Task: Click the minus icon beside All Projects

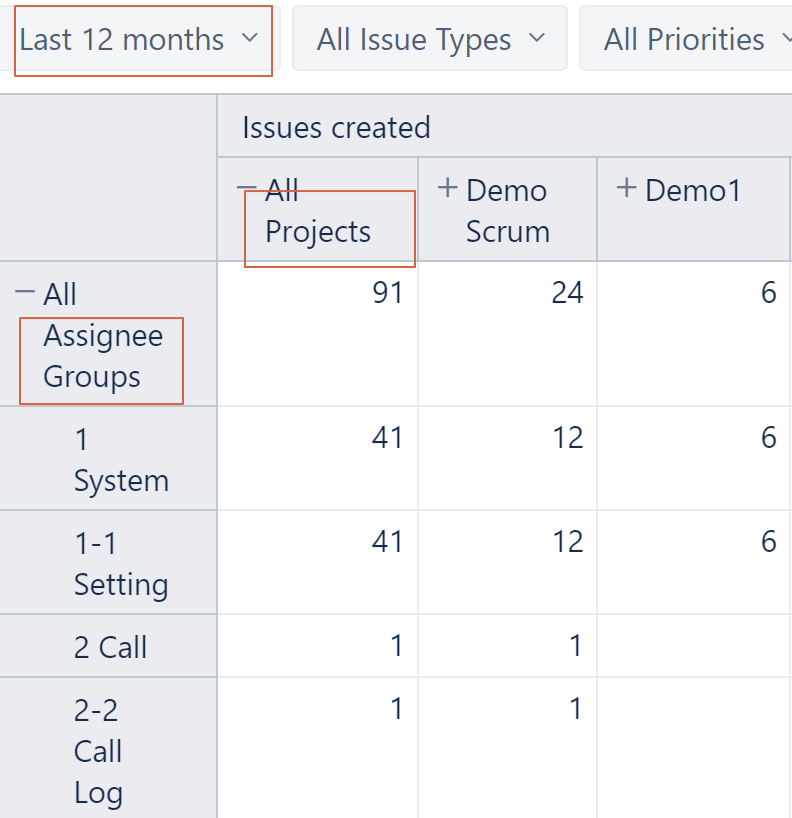Action: (248, 185)
